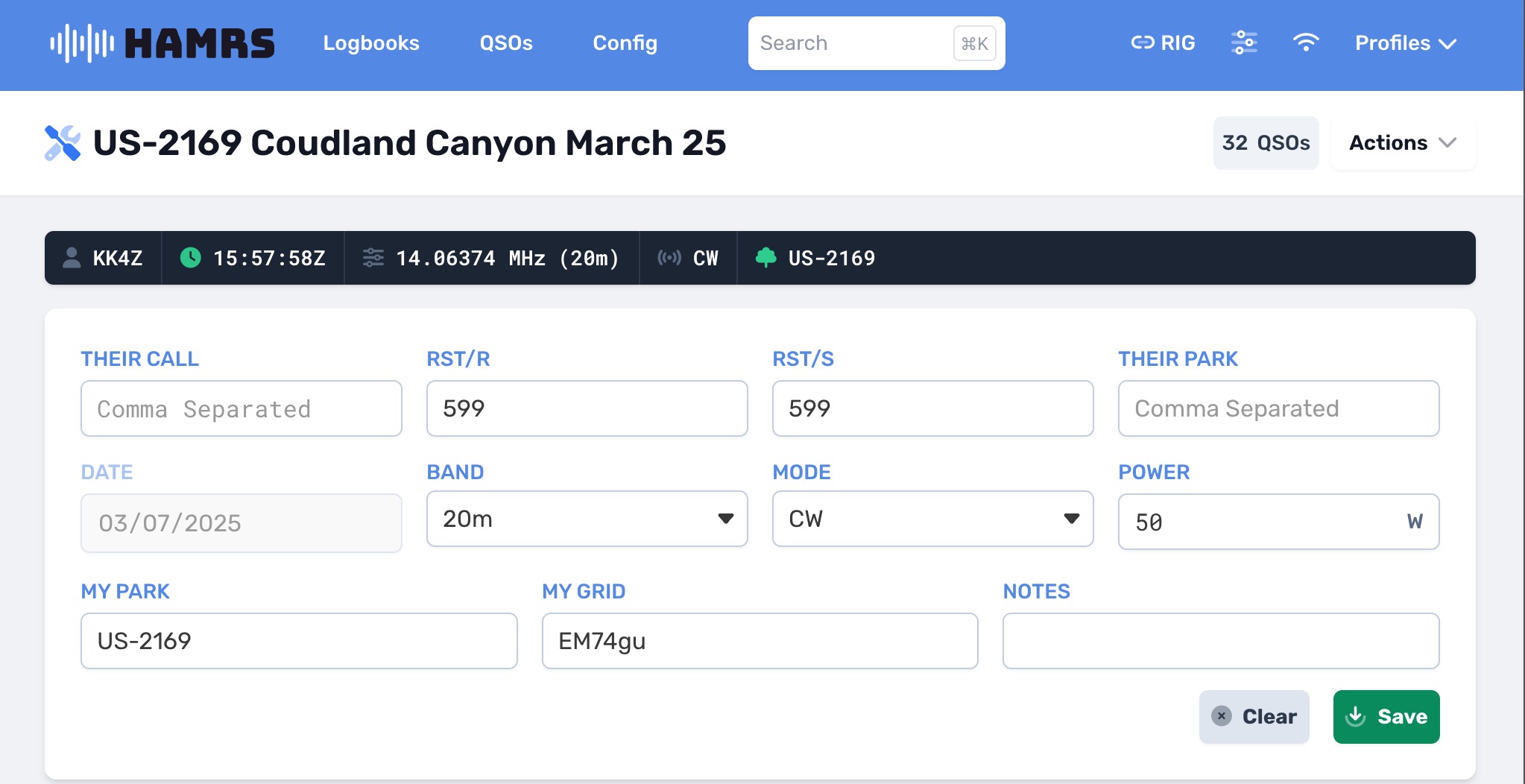
Task: Open the Actions dropdown
Action: [1402, 143]
